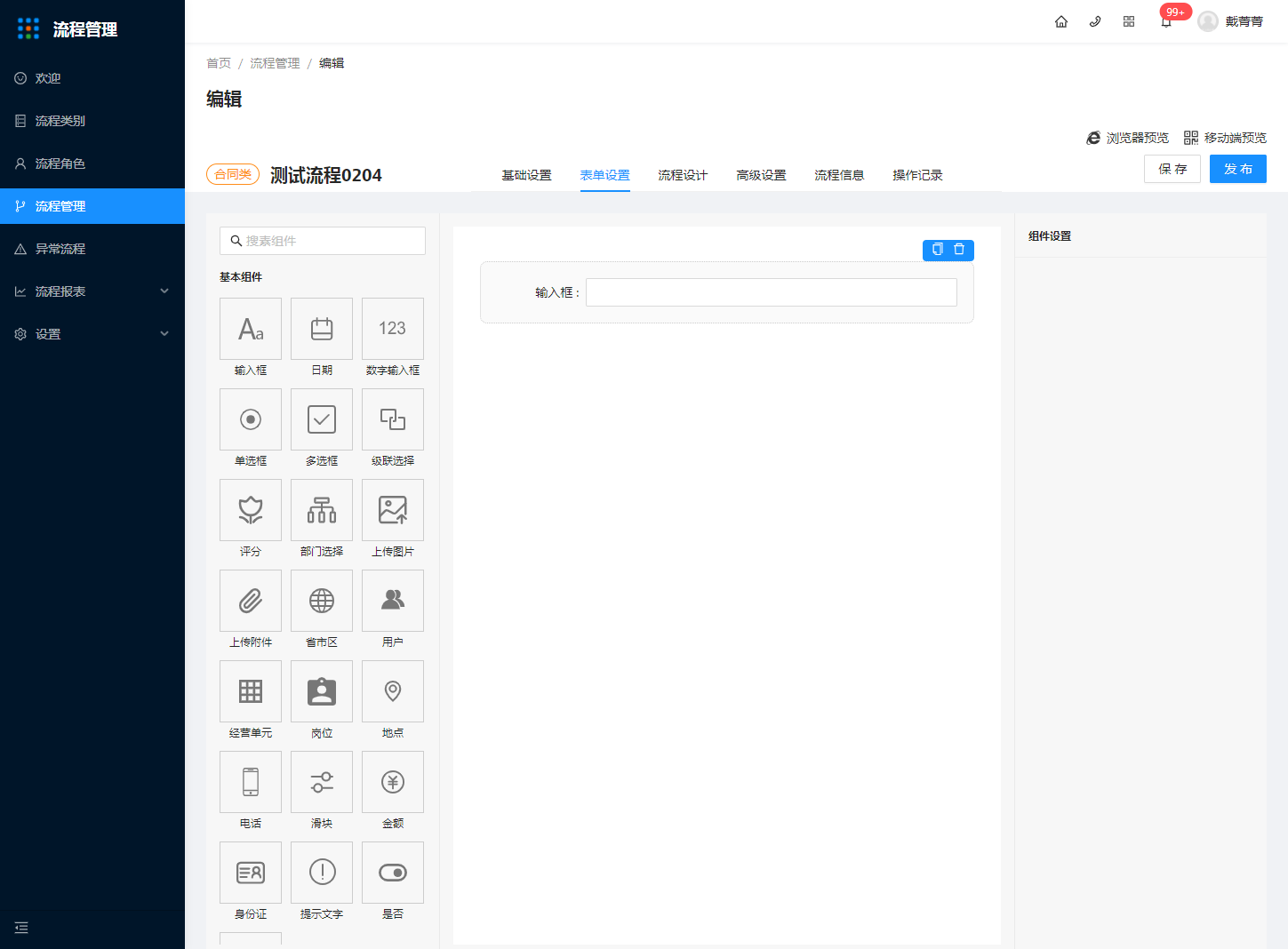The width and height of the screenshot is (1288, 949).
Task: Open 欢迎 in sidebar
Action: (92, 78)
